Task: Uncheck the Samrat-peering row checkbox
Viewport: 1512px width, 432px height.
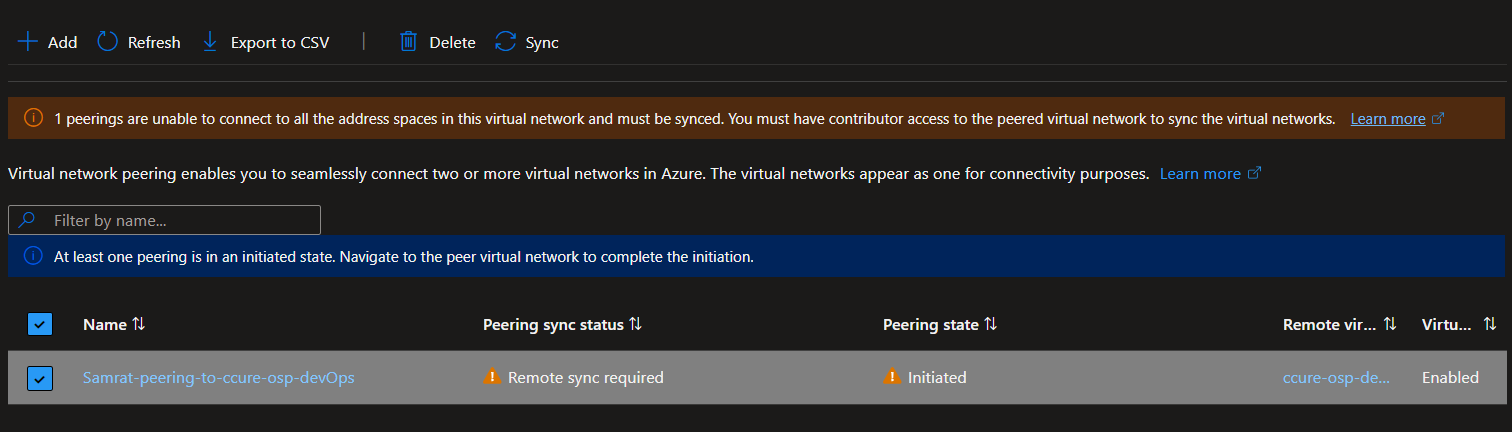Action: pyautogui.click(x=39, y=378)
